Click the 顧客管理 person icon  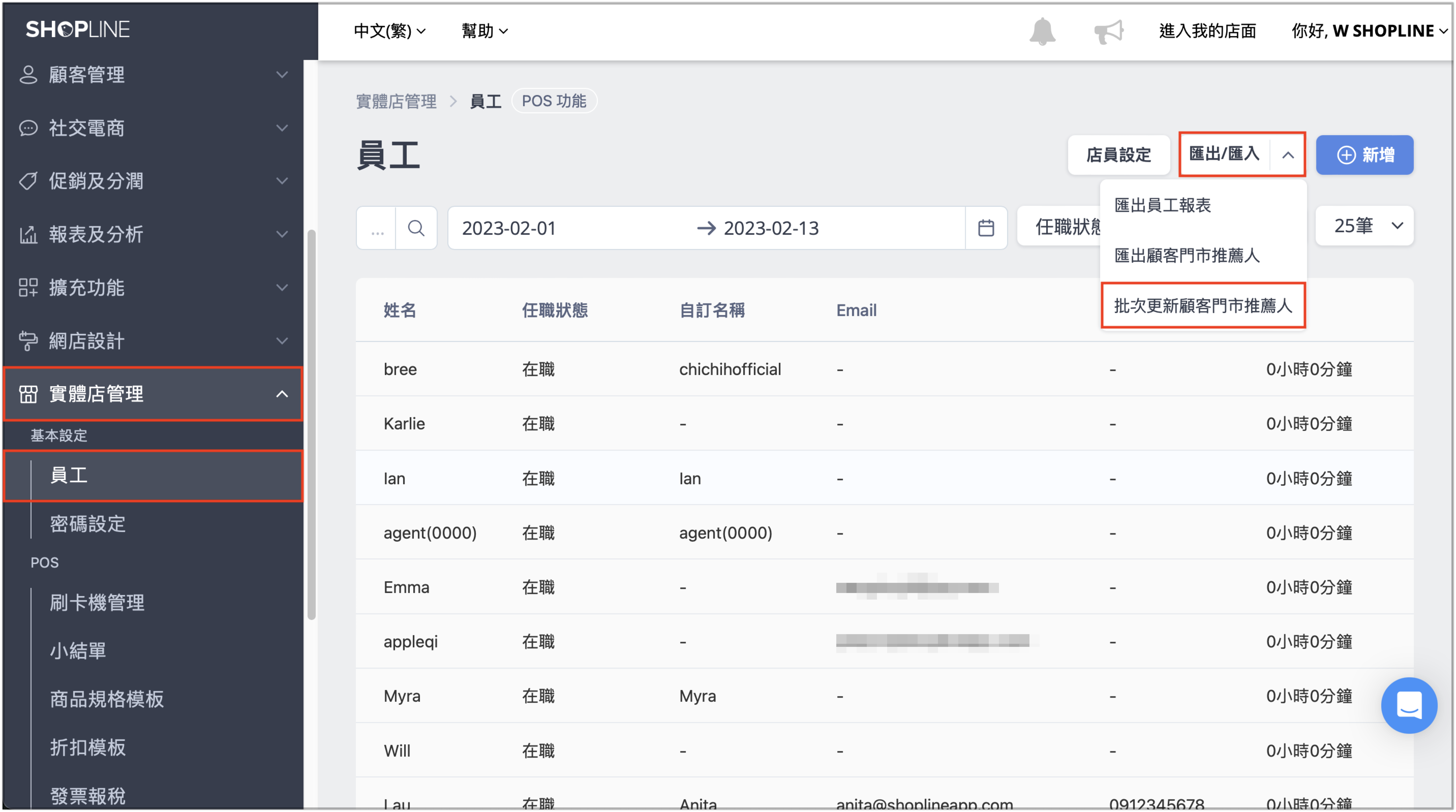click(x=28, y=75)
